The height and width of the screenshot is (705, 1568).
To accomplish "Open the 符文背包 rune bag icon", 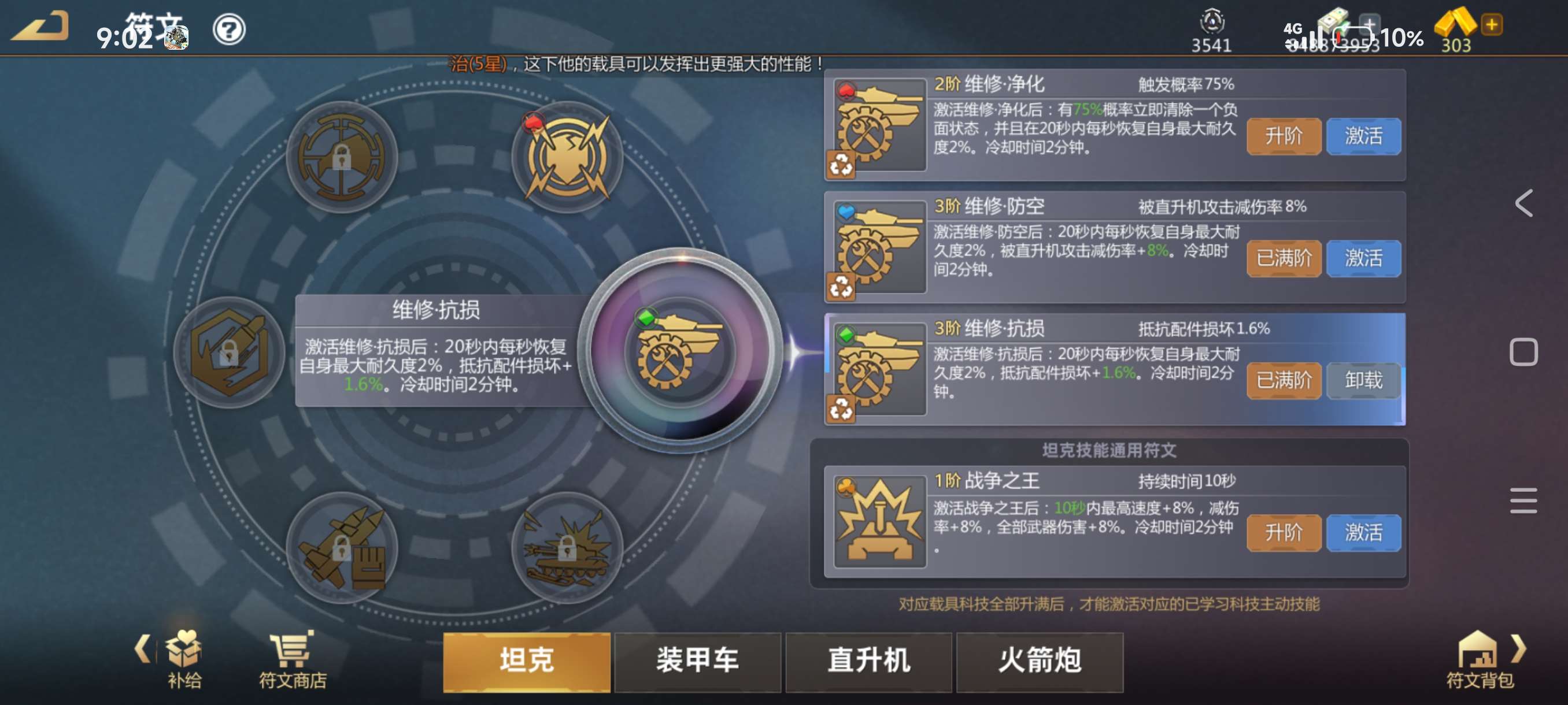I will tap(1480, 660).
